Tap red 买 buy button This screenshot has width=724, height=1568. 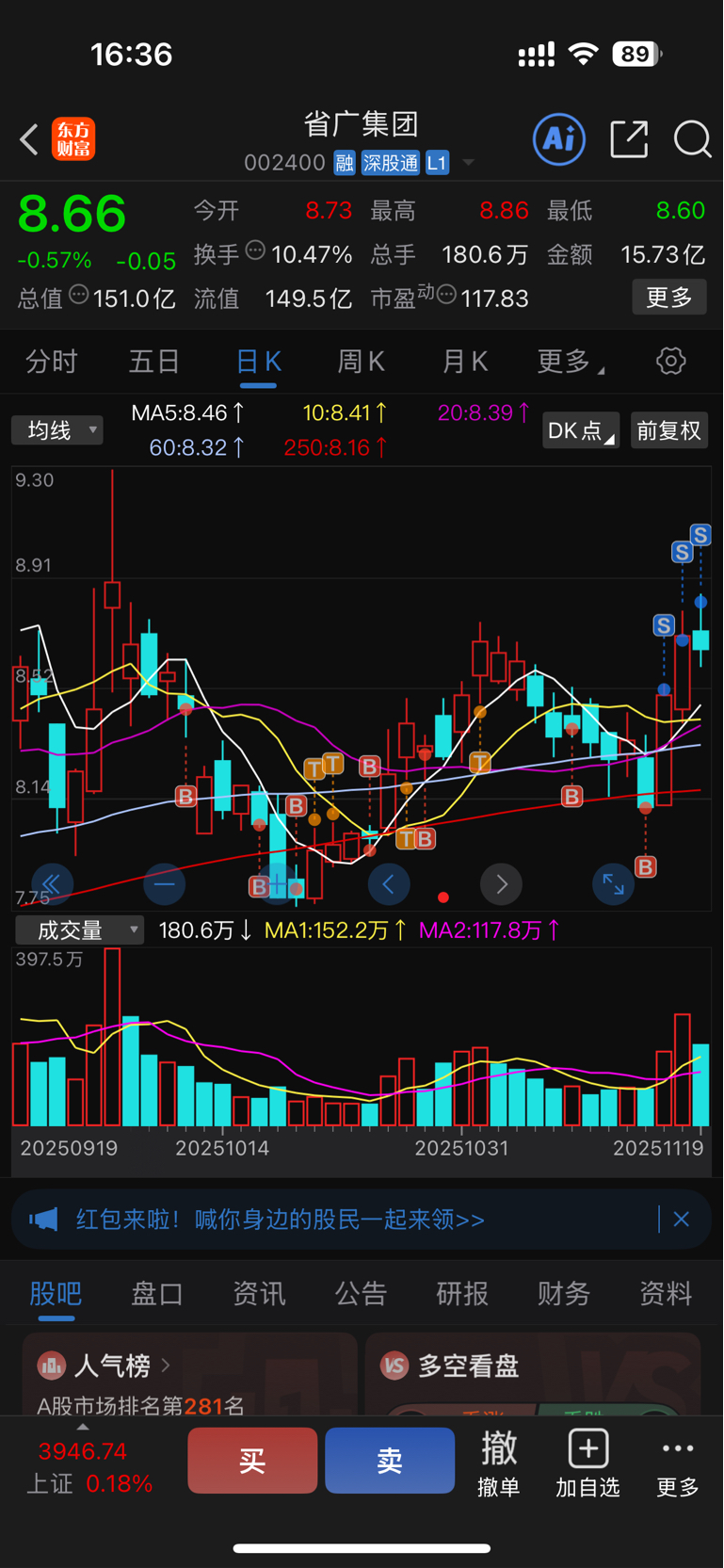(252, 1461)
